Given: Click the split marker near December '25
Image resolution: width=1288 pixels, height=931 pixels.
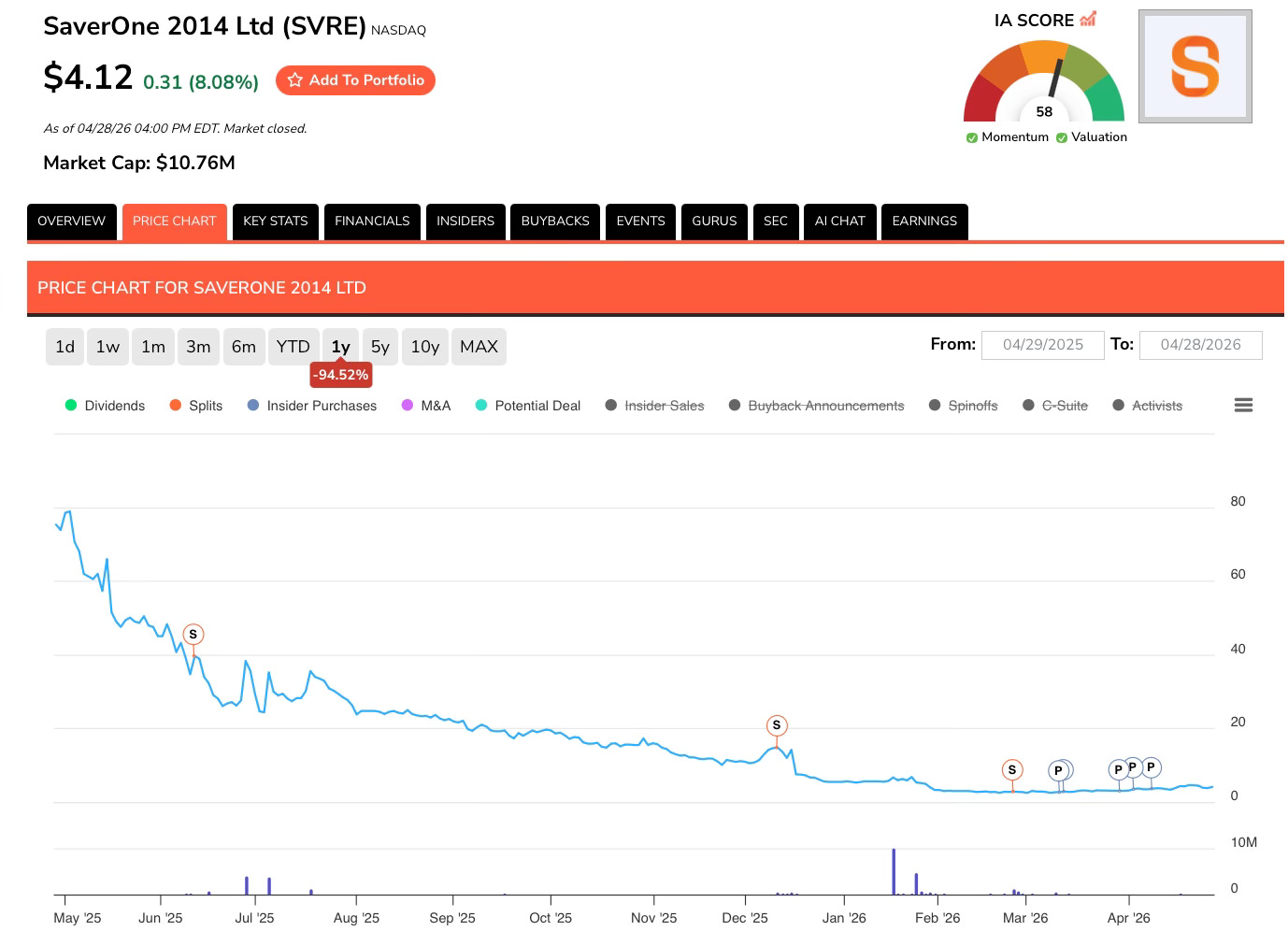Looking at the screenshot, I should coord(777,725).
